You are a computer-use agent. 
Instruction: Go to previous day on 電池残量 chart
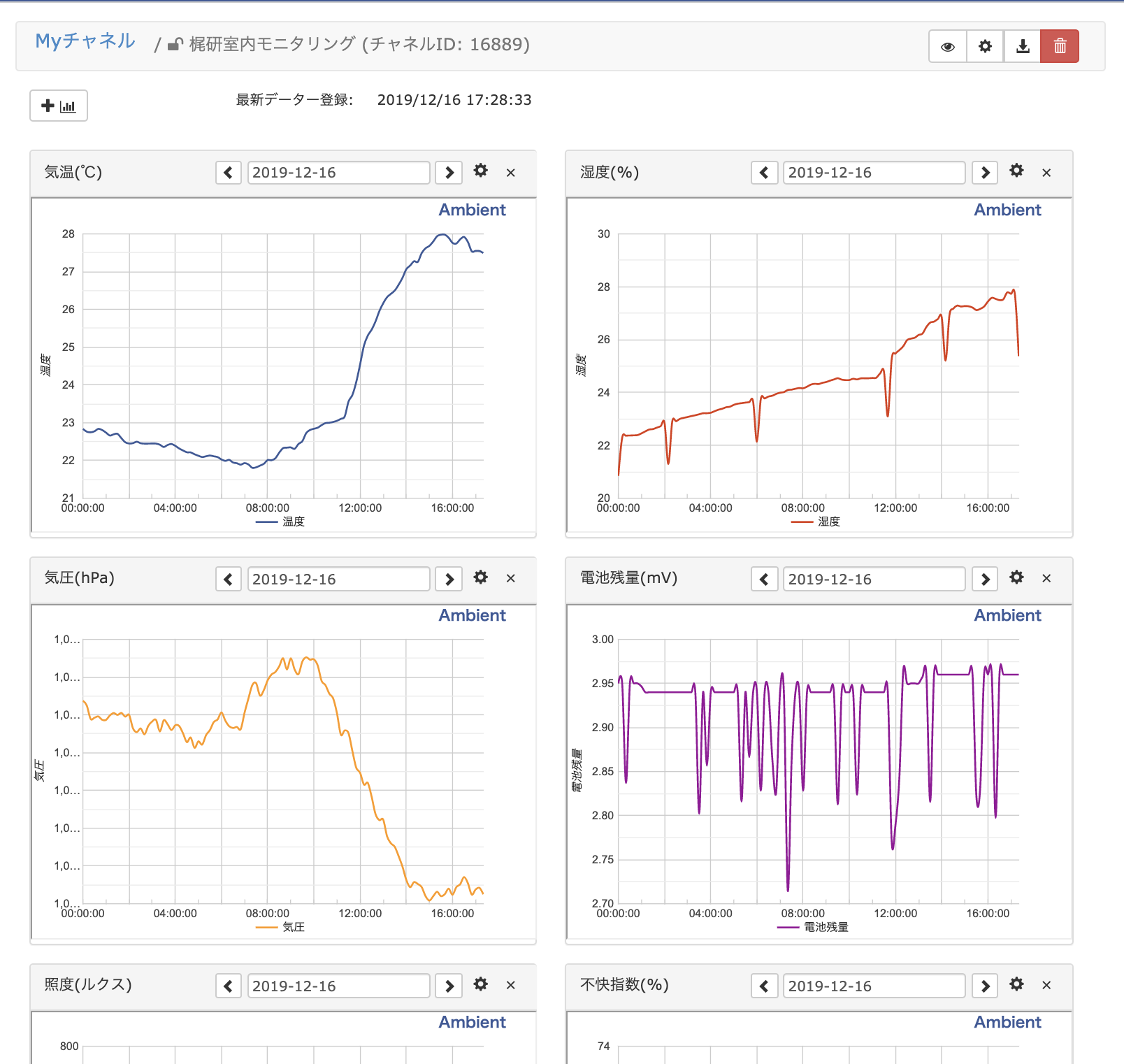coord(764,580)
